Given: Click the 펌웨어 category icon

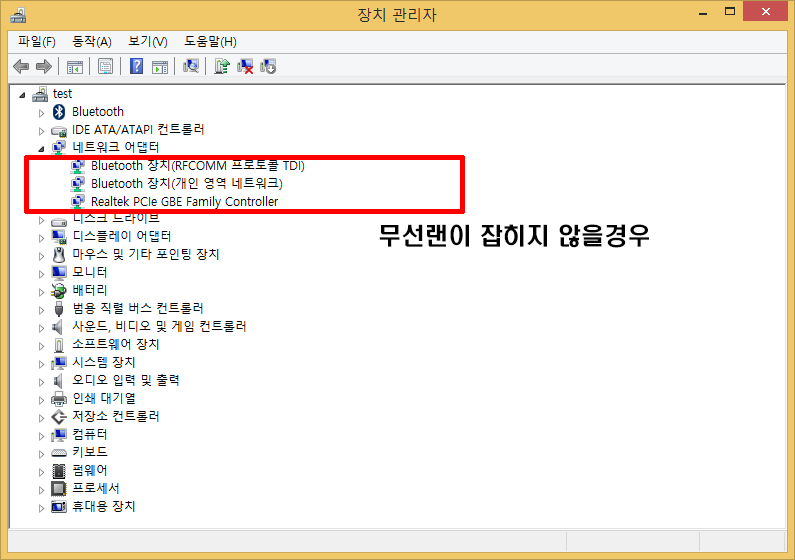Looking at the screenshot, I should click(59, 471).
